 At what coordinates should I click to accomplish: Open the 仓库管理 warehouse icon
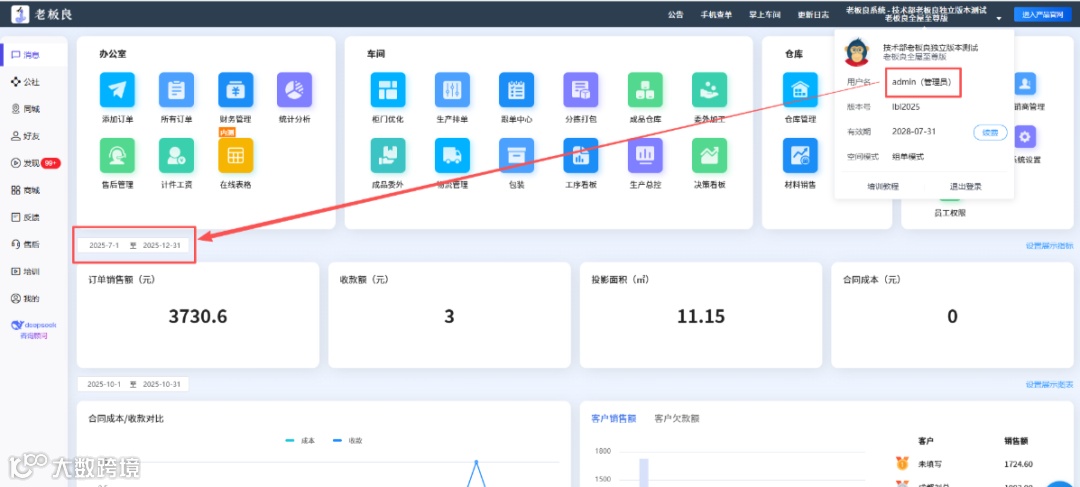coord(800,90)
